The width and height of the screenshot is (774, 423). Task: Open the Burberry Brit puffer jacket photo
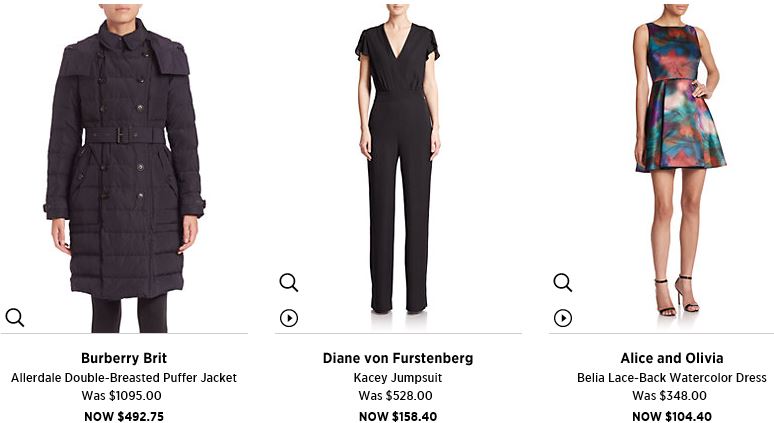click(x=124, y=168)
